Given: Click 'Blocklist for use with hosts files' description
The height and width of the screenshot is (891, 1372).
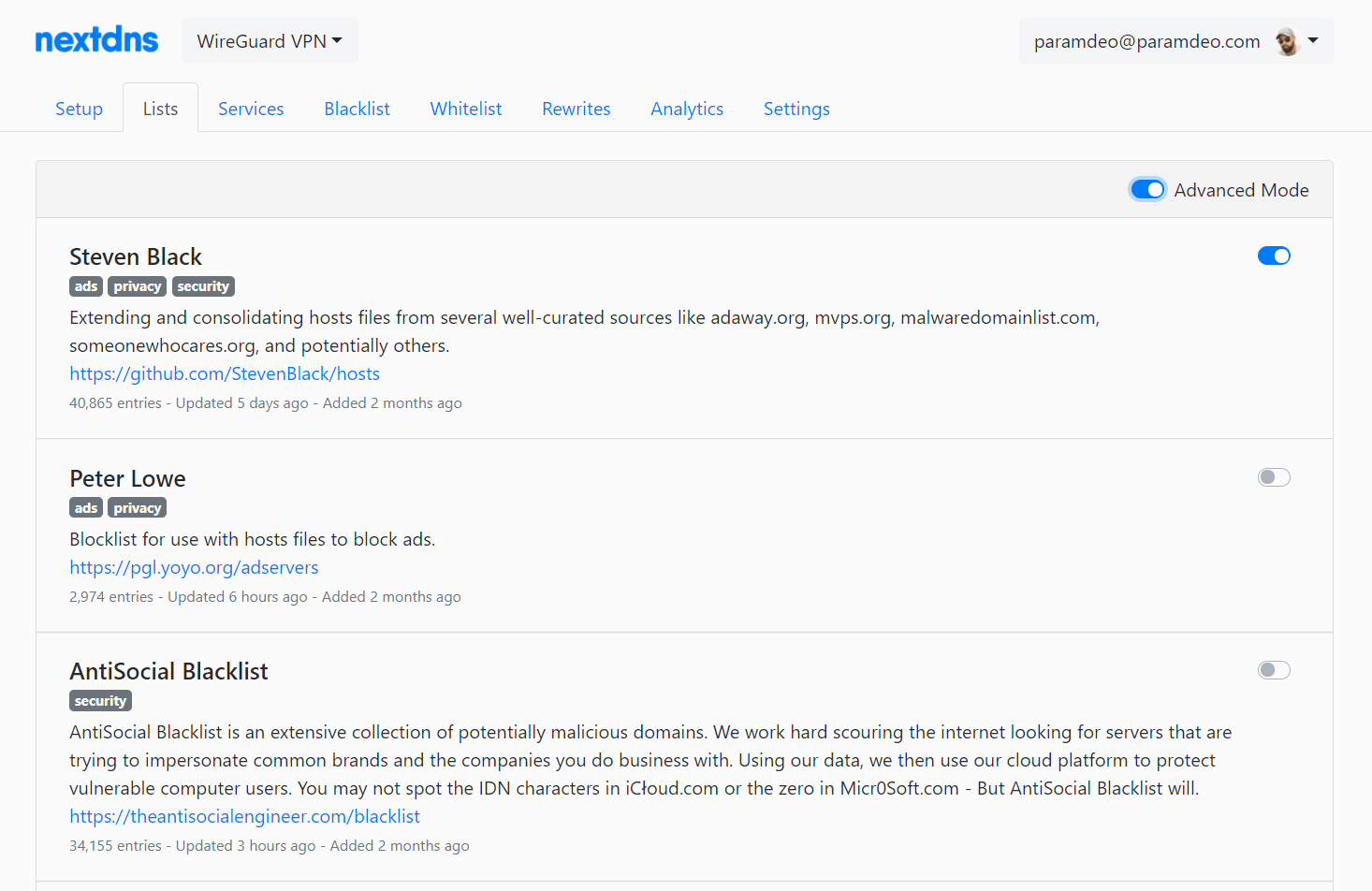Looking at the screenshot, I should tap(253, 539).
